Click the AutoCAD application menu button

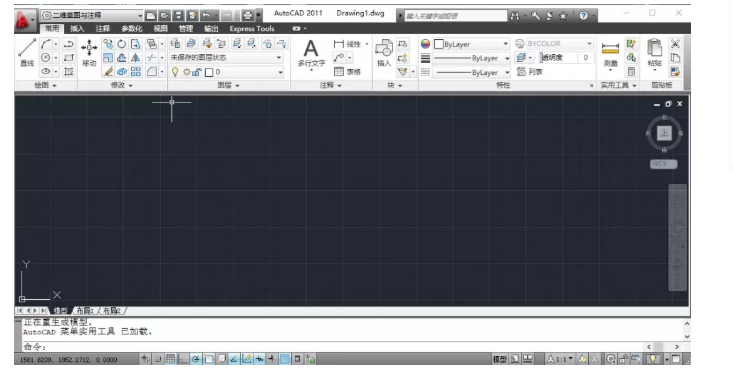pos(24,21)
